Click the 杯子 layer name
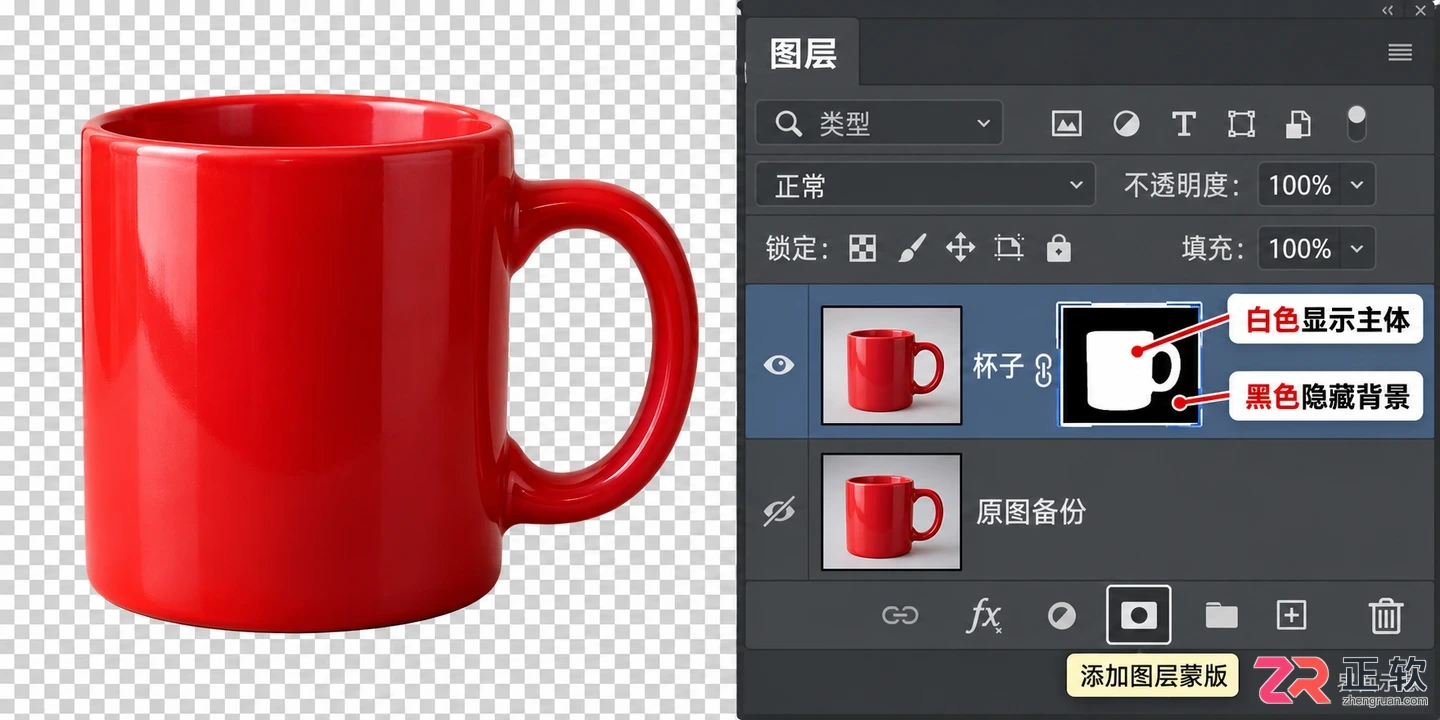Screen dimensions: 1440x720 (x=998, y=366)
